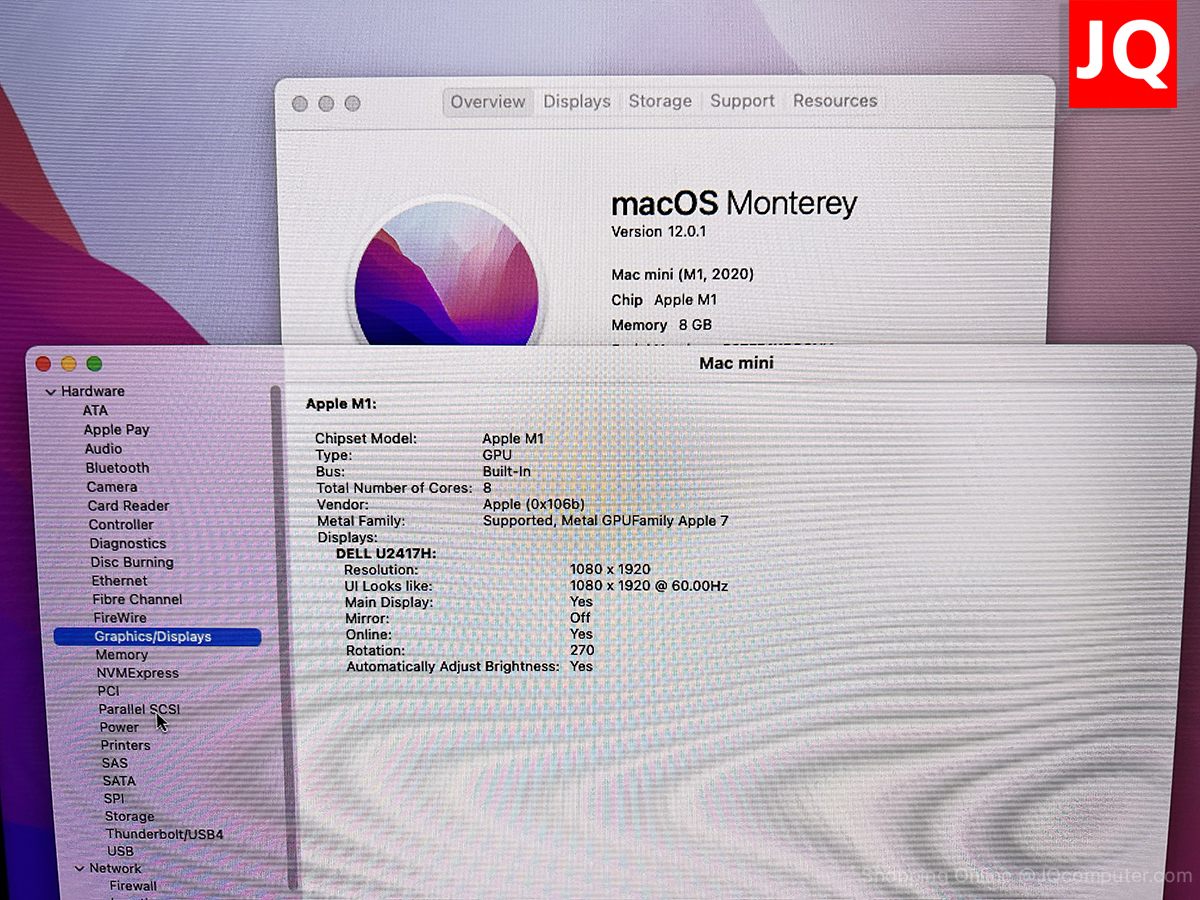Screen dimensions: 1200x900
Task: Select Printers in the sidebar
Action: [x=125, y=745]
